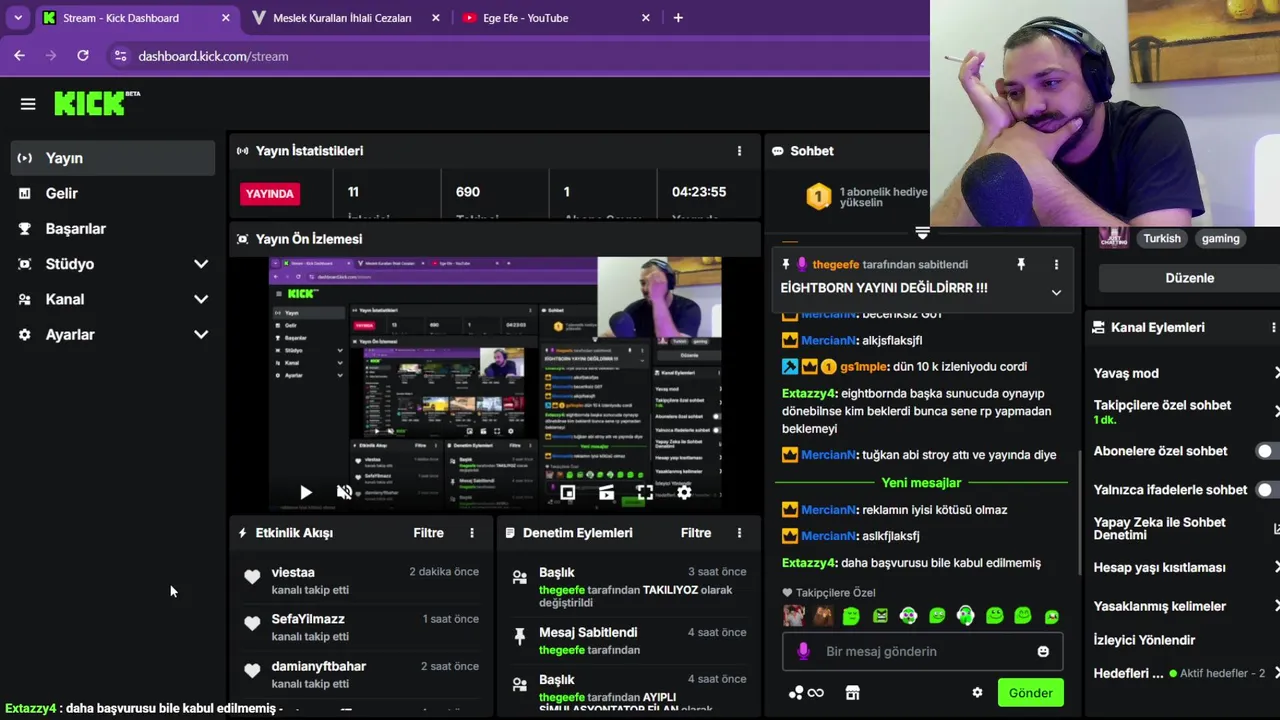Reload the dashboard page
Screen dimensions: 1280x720
[x=83, y=56]
